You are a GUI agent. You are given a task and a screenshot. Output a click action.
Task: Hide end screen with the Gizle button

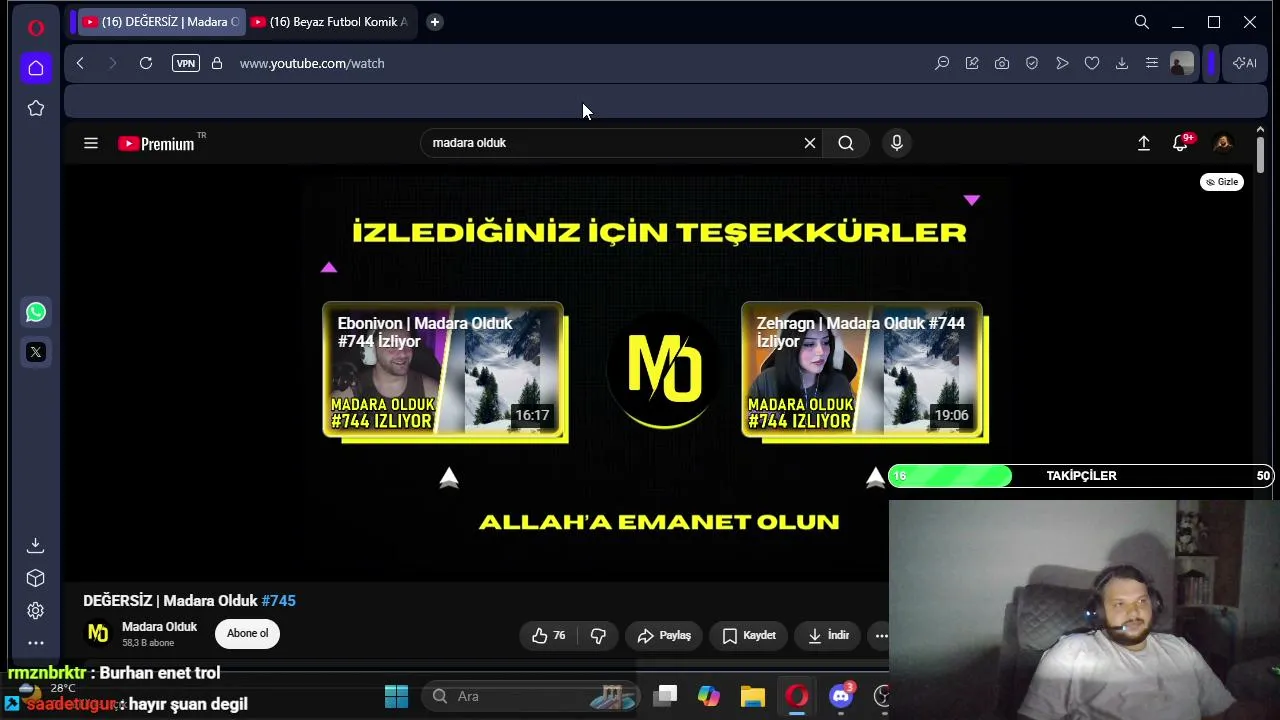click(1222, 182)
